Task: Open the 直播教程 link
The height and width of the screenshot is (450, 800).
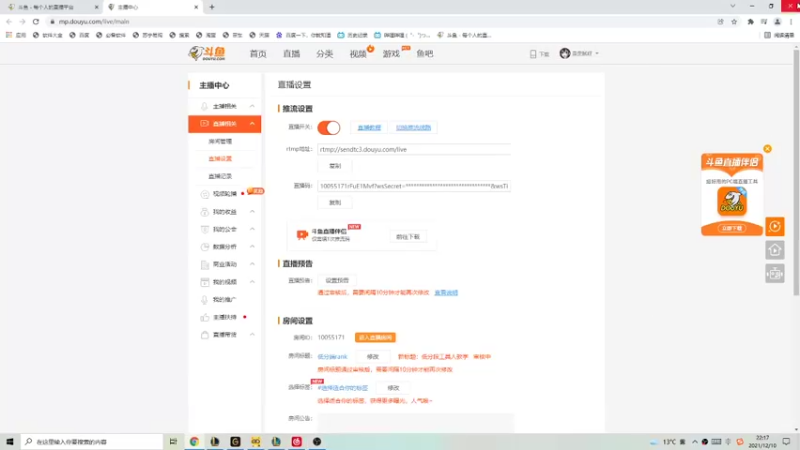Action: [x=369, y=128]
